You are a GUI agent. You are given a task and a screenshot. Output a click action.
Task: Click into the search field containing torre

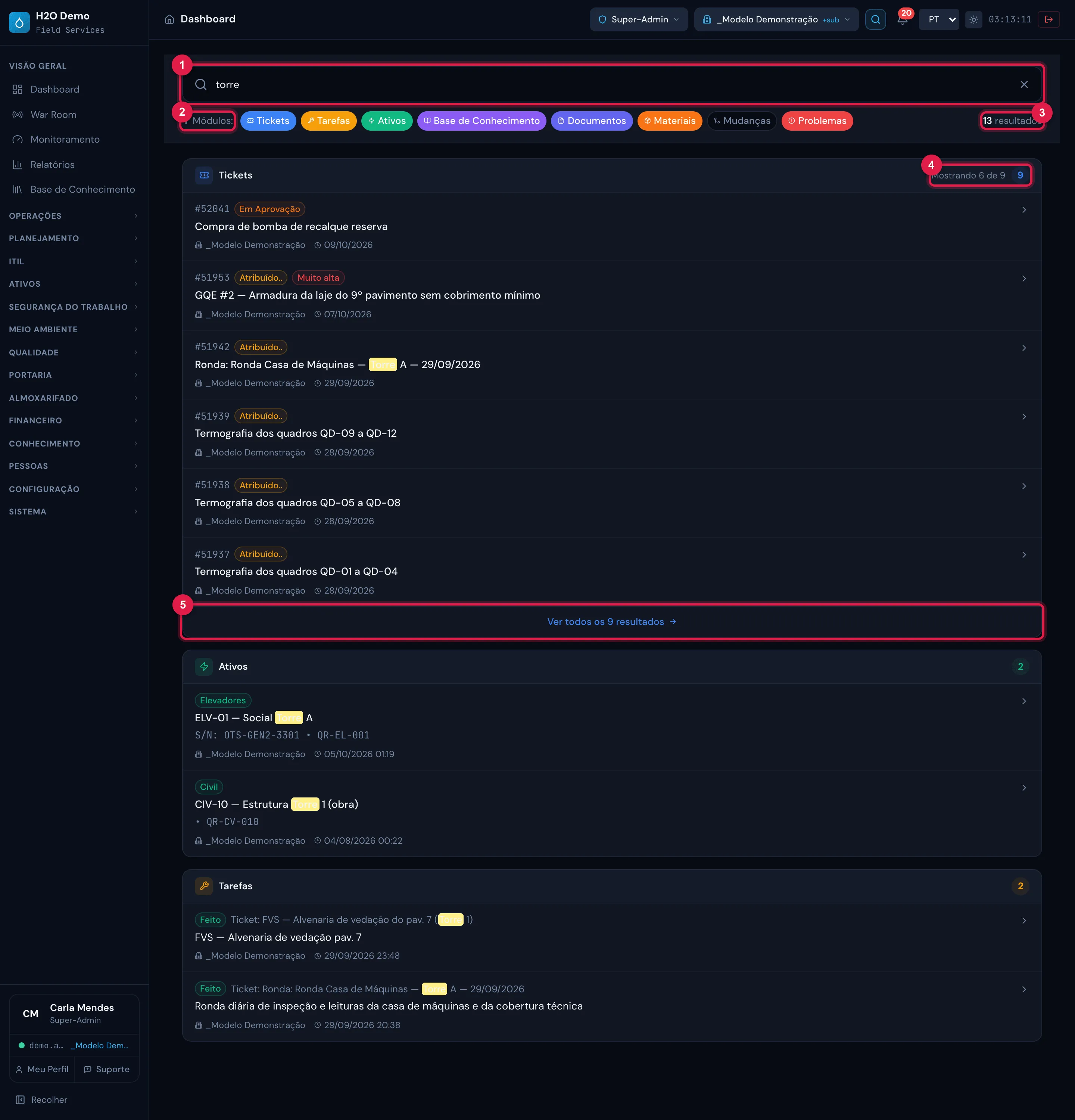[x=612, y=85]
